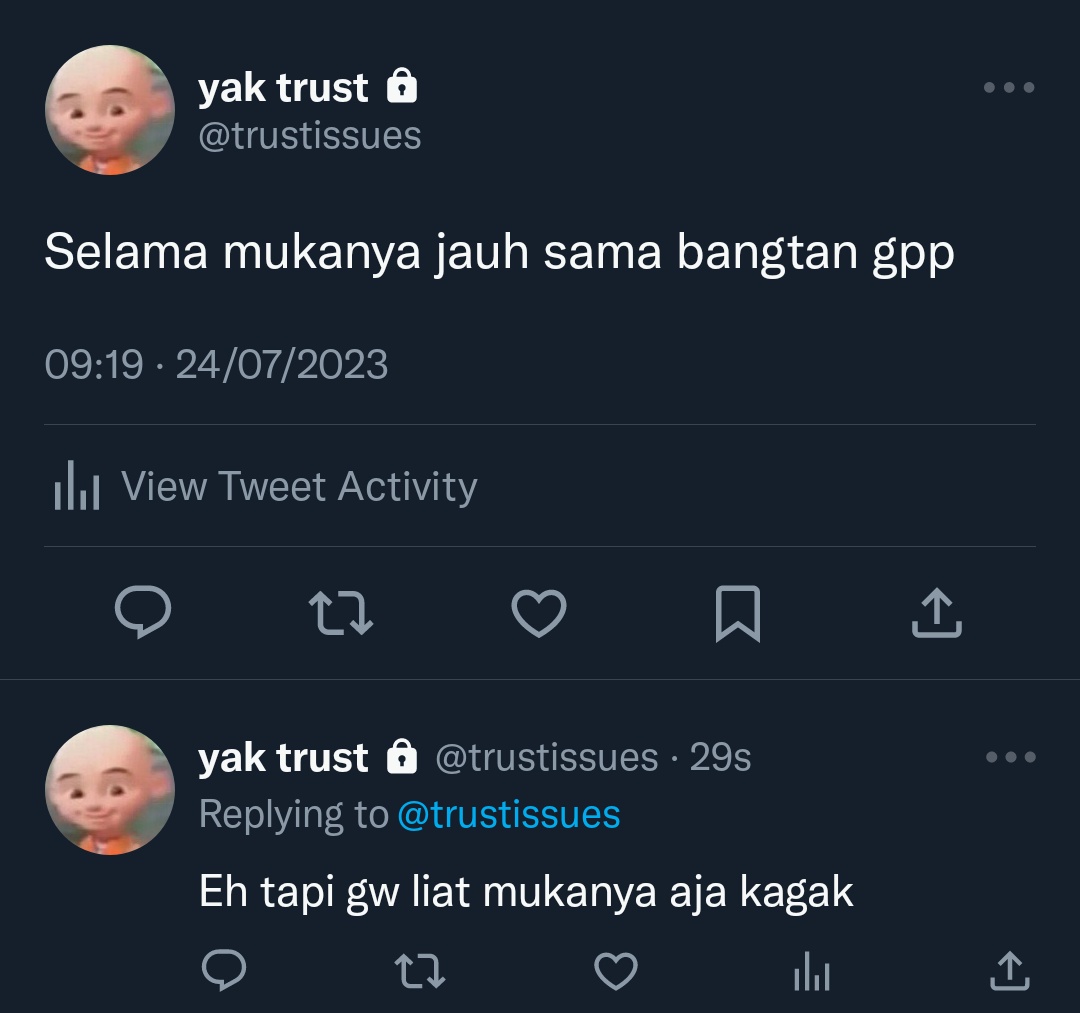Open more options on the main tweet

pos(1009,87)
